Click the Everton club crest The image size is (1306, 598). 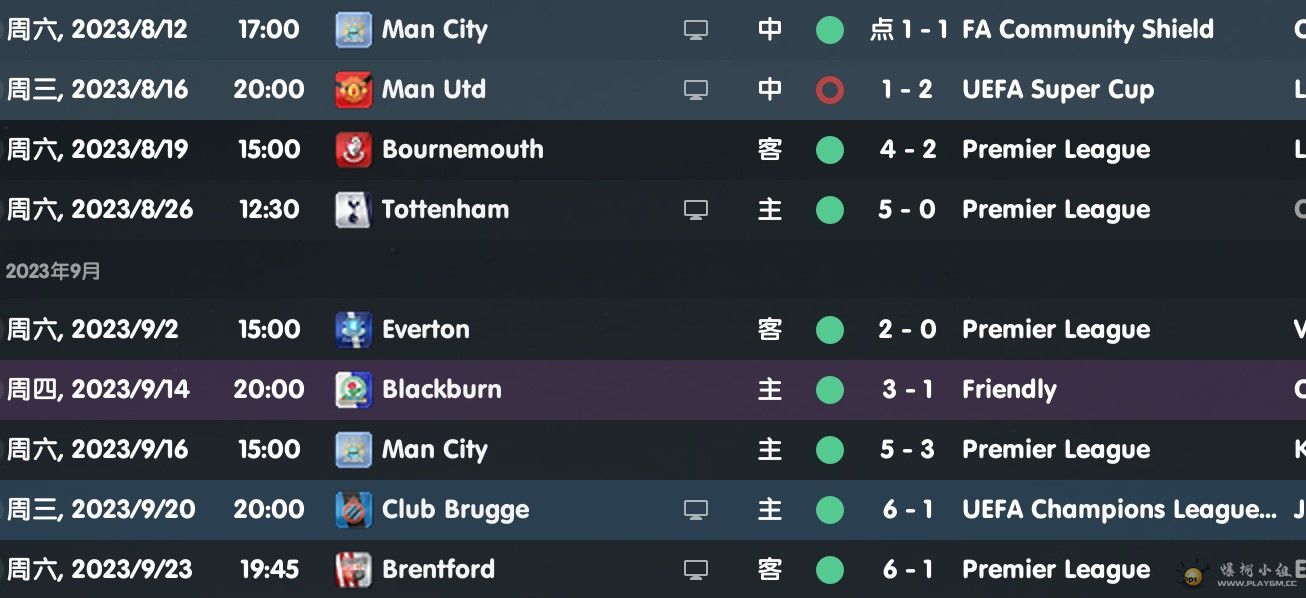(x=353, y=330)
